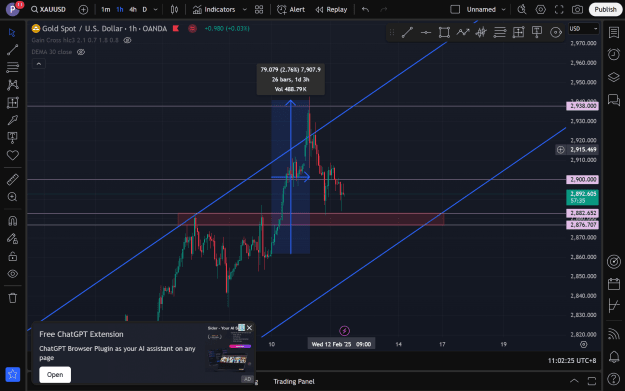The width and height of the screenshot is (625, 391).
Task: Add a symbol to compare with plus icon
Action: pyautogui.click(x=83, y=10)
